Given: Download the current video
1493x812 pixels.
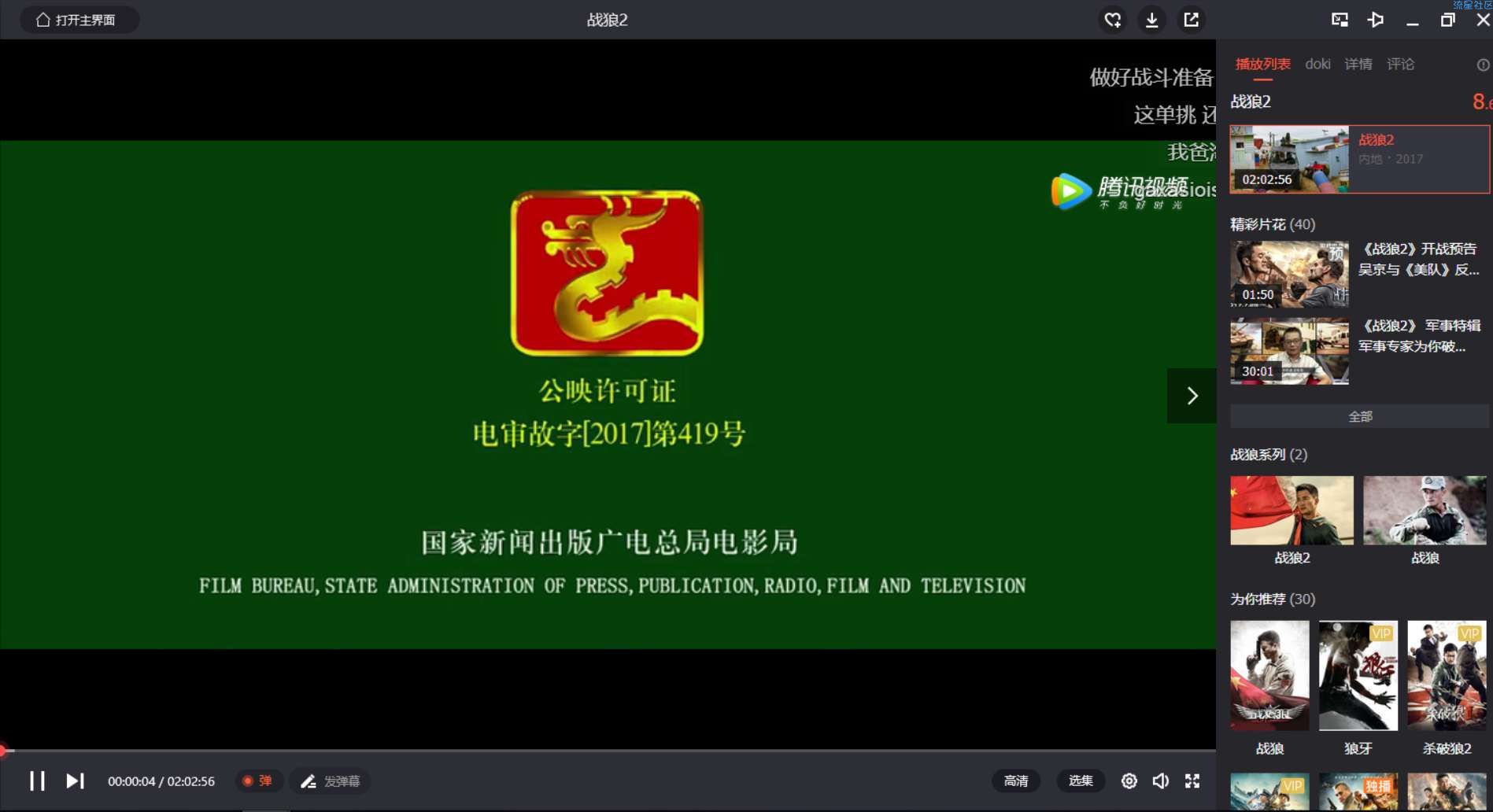Looking at the screenshot, I should click(x=1151, y=20).
